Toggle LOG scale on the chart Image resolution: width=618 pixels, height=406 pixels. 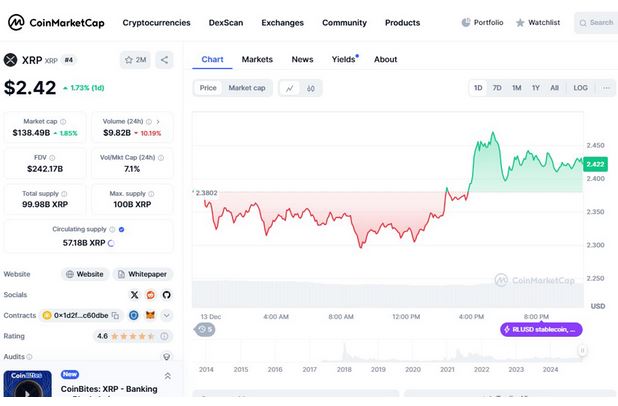(x=580, y=88)
